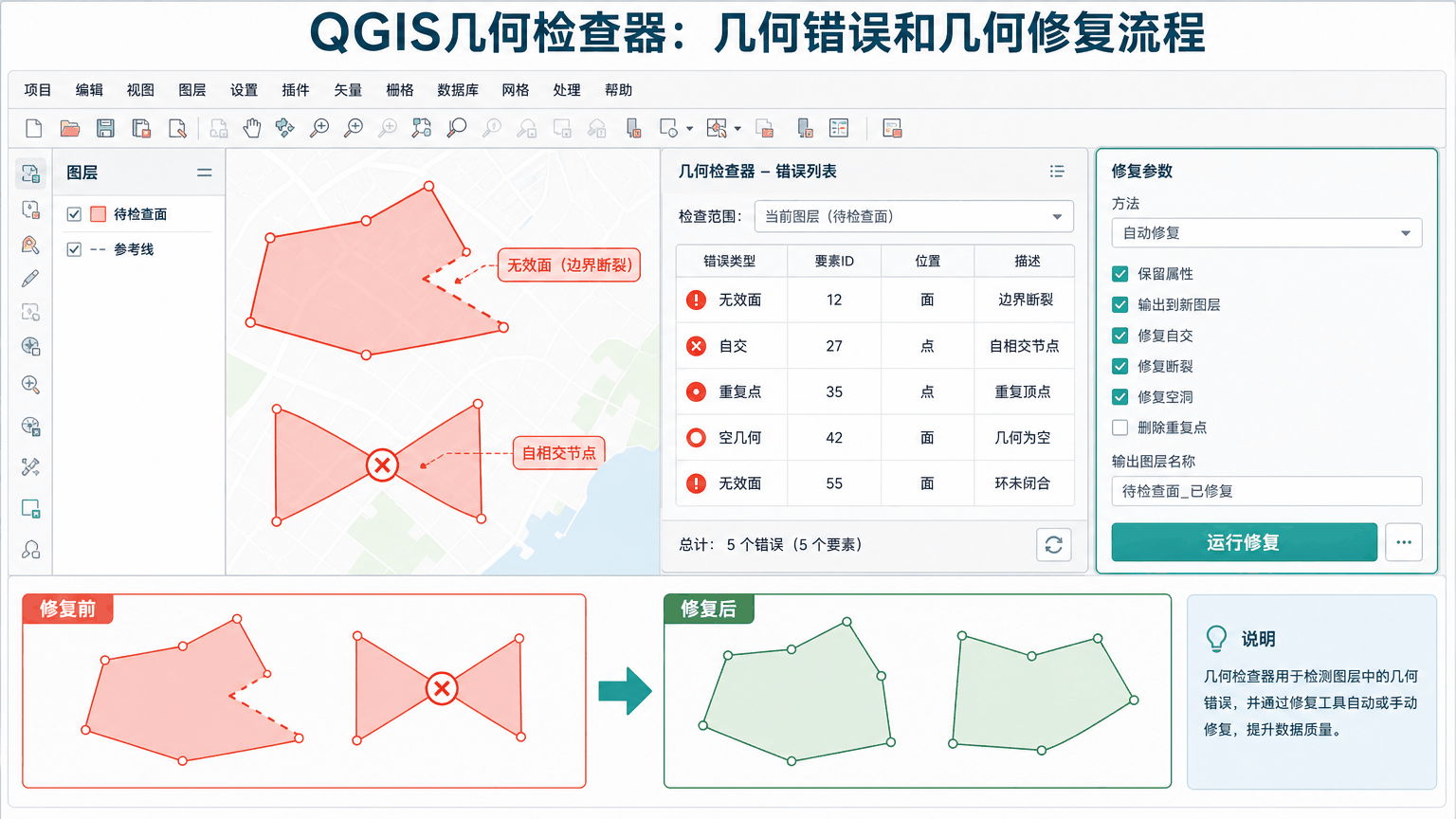Sort by the 错误类型 column header

[x=731, y=261]
